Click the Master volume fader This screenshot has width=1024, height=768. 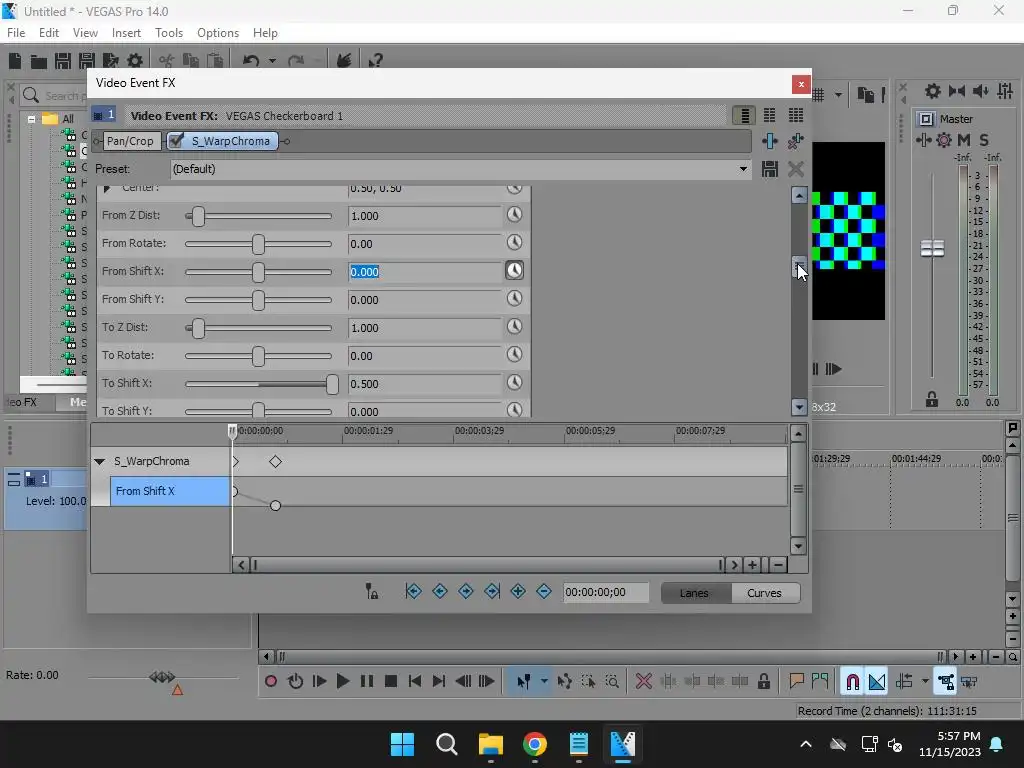point(932,248)
